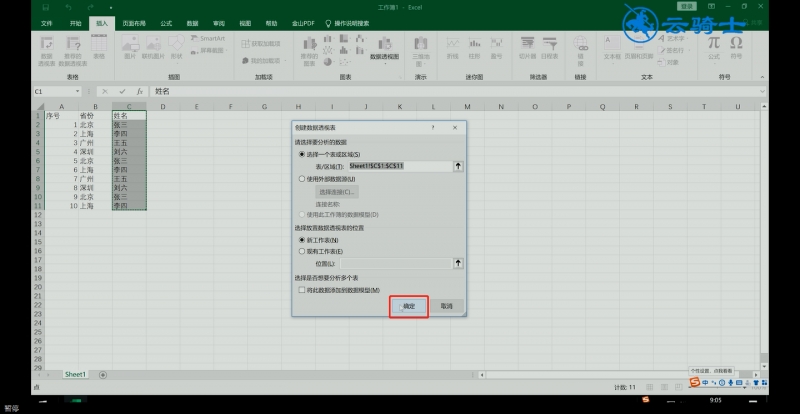The image size is (800, 414).
Task: Click the π 公式 equation icon
Action: coord(714,47)
